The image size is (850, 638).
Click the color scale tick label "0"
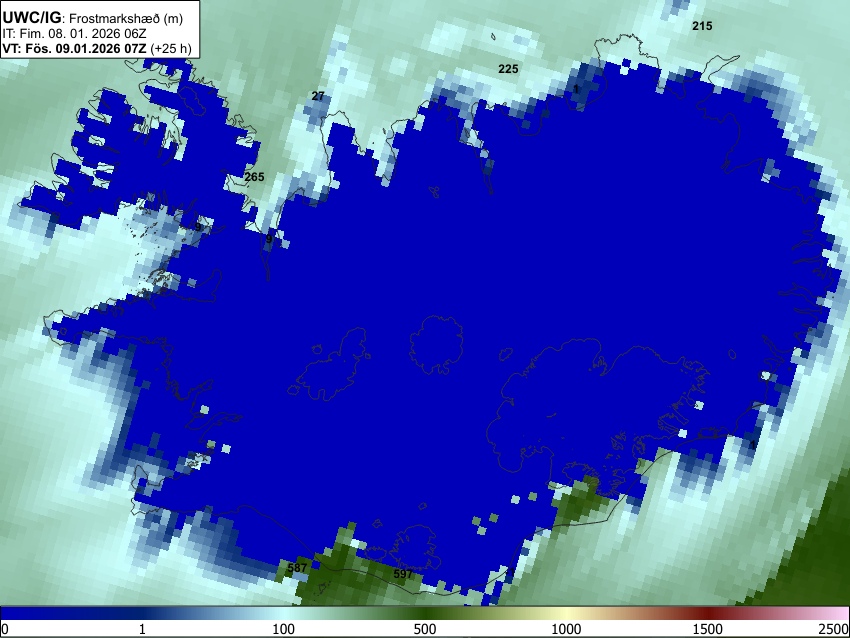(x=5, y=629)
